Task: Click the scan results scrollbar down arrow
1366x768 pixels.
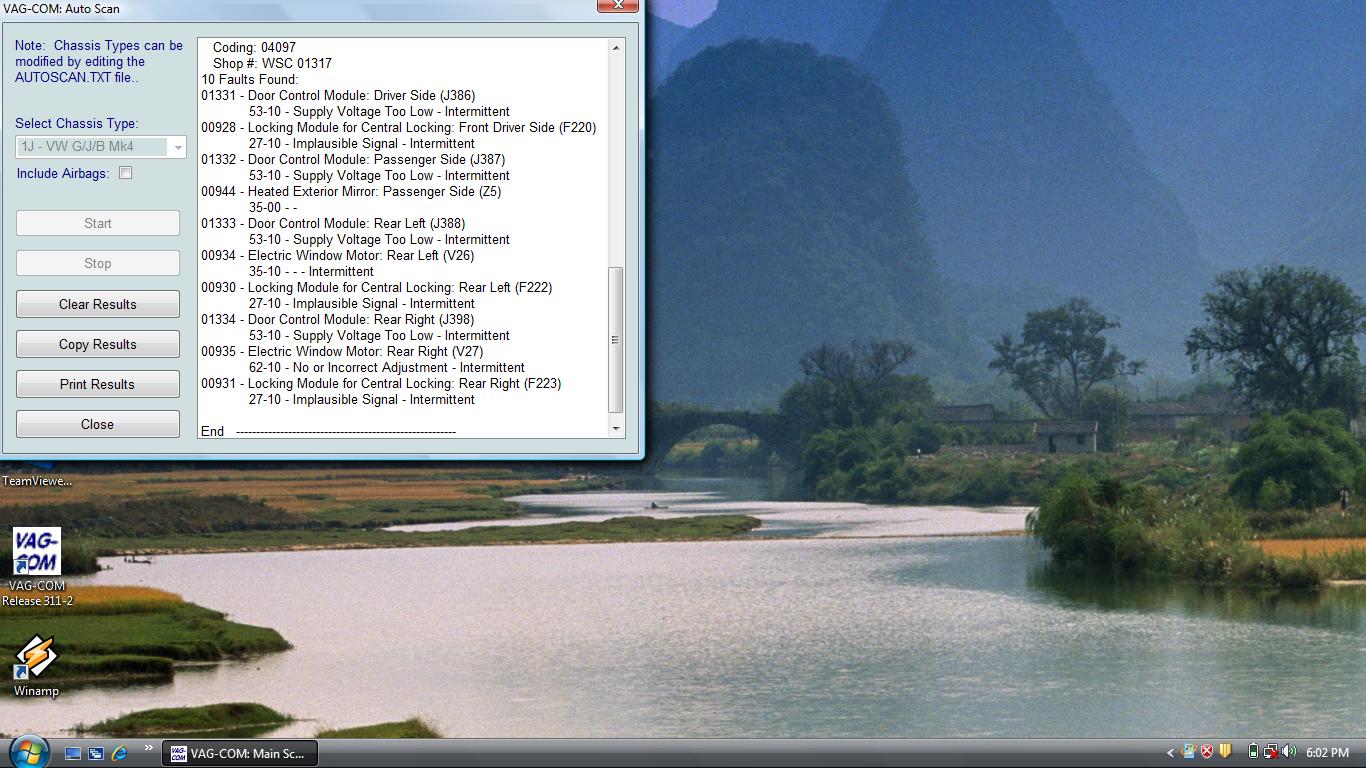Action: (x=616, y=428)
